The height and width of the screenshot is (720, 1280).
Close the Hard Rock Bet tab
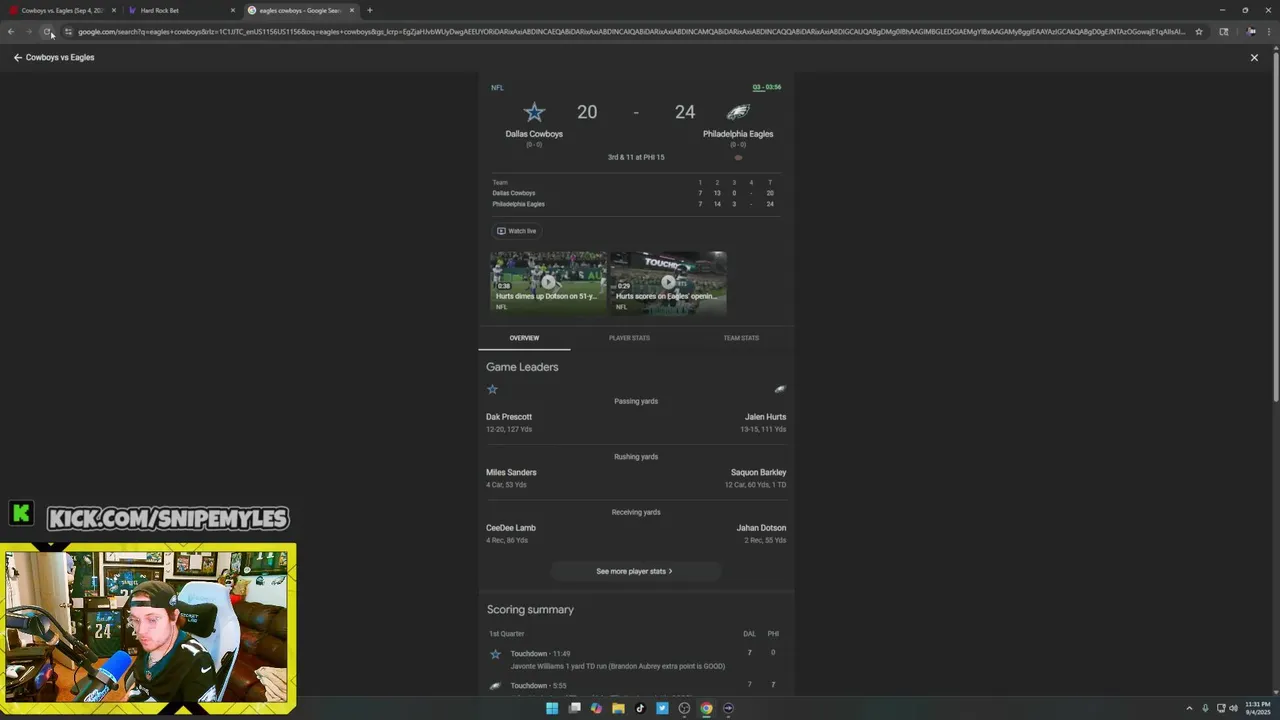coord(233,10)
